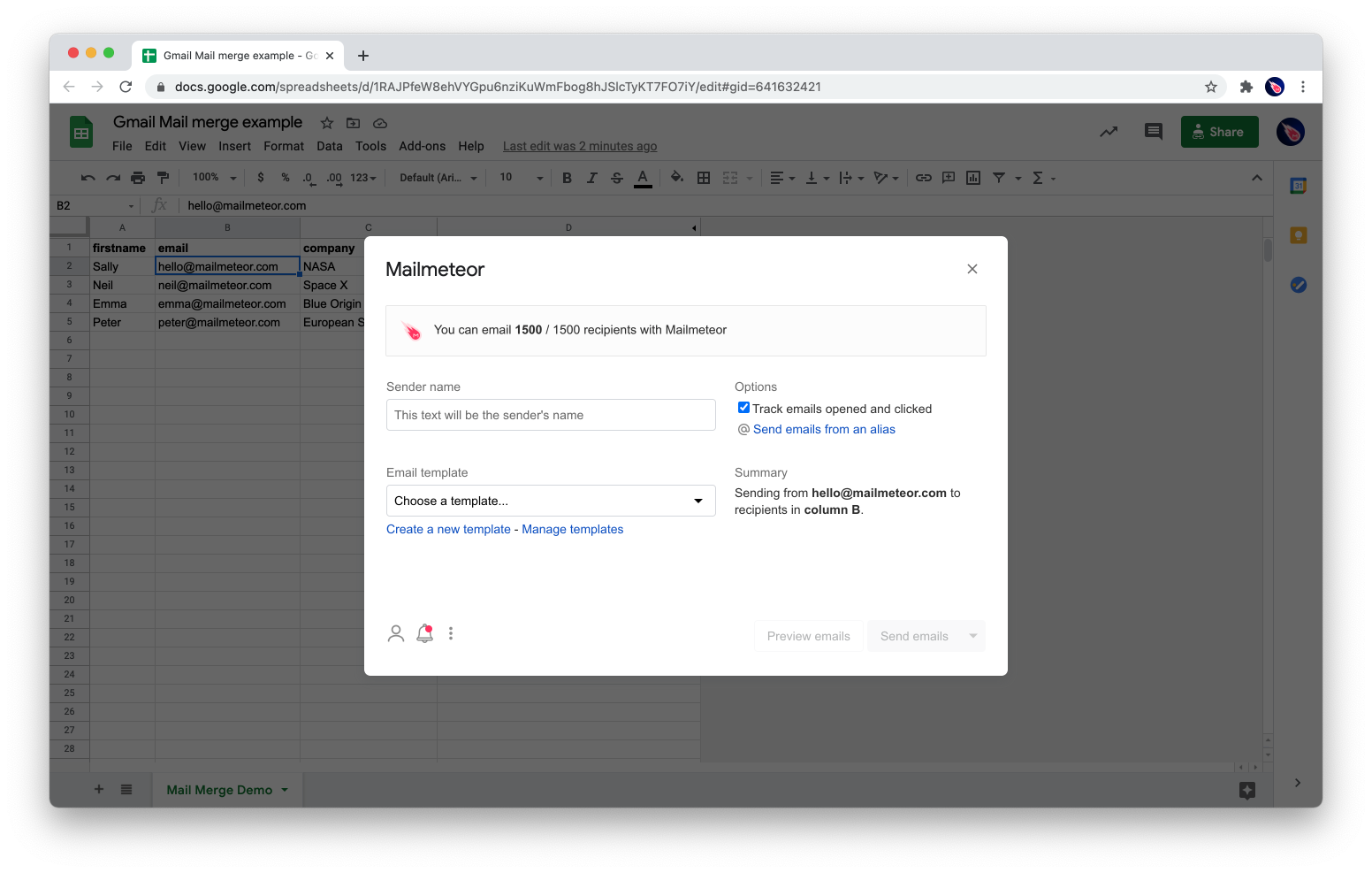1372x873 pixels.
Task: Click the Preview emails button
Action: 809,636
